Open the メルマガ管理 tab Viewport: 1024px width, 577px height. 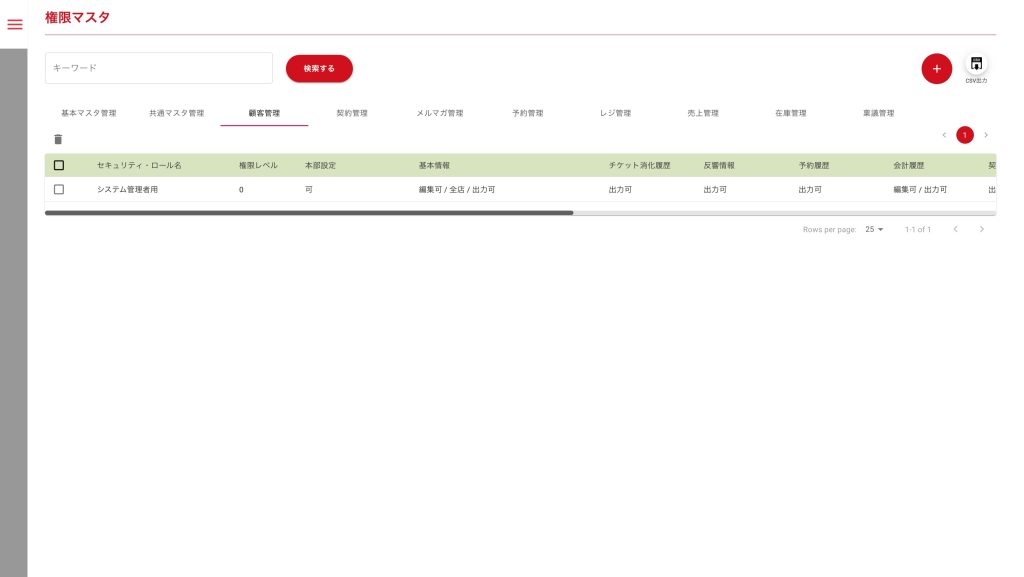440,113
